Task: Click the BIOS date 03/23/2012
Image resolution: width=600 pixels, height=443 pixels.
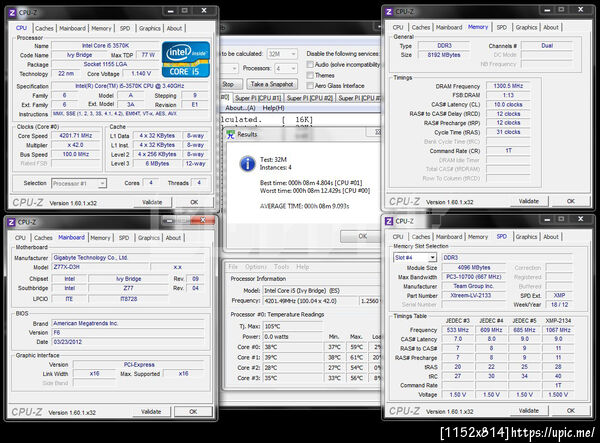Action: tap(127, 342)
